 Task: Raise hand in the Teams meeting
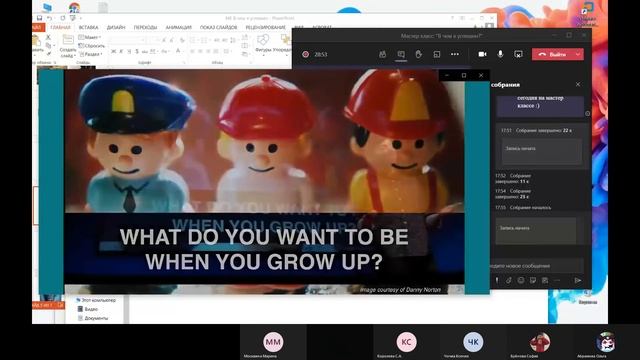(x=419, y=54)
